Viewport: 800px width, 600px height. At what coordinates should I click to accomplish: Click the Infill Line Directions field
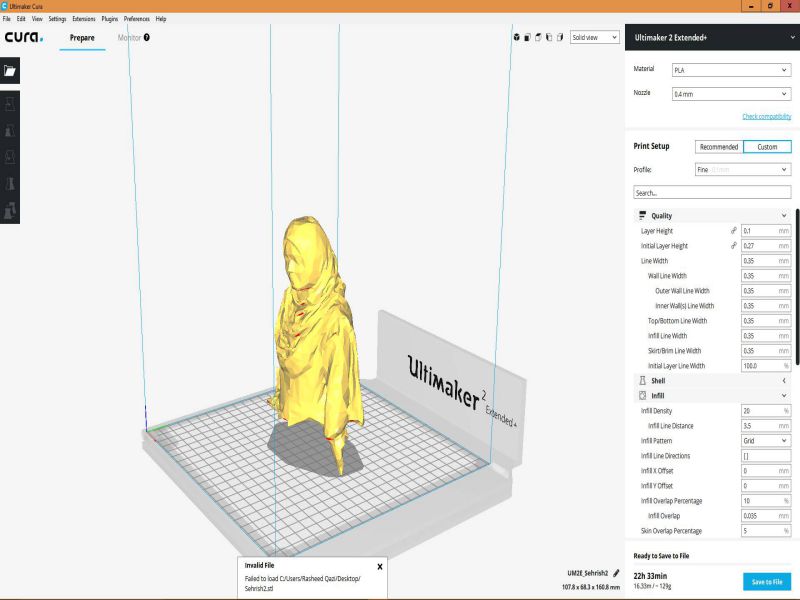[766, 456]
